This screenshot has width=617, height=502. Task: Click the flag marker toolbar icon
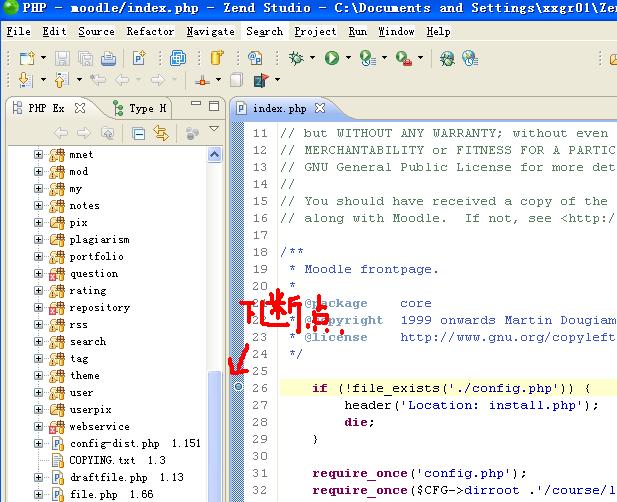pos(261,80)
